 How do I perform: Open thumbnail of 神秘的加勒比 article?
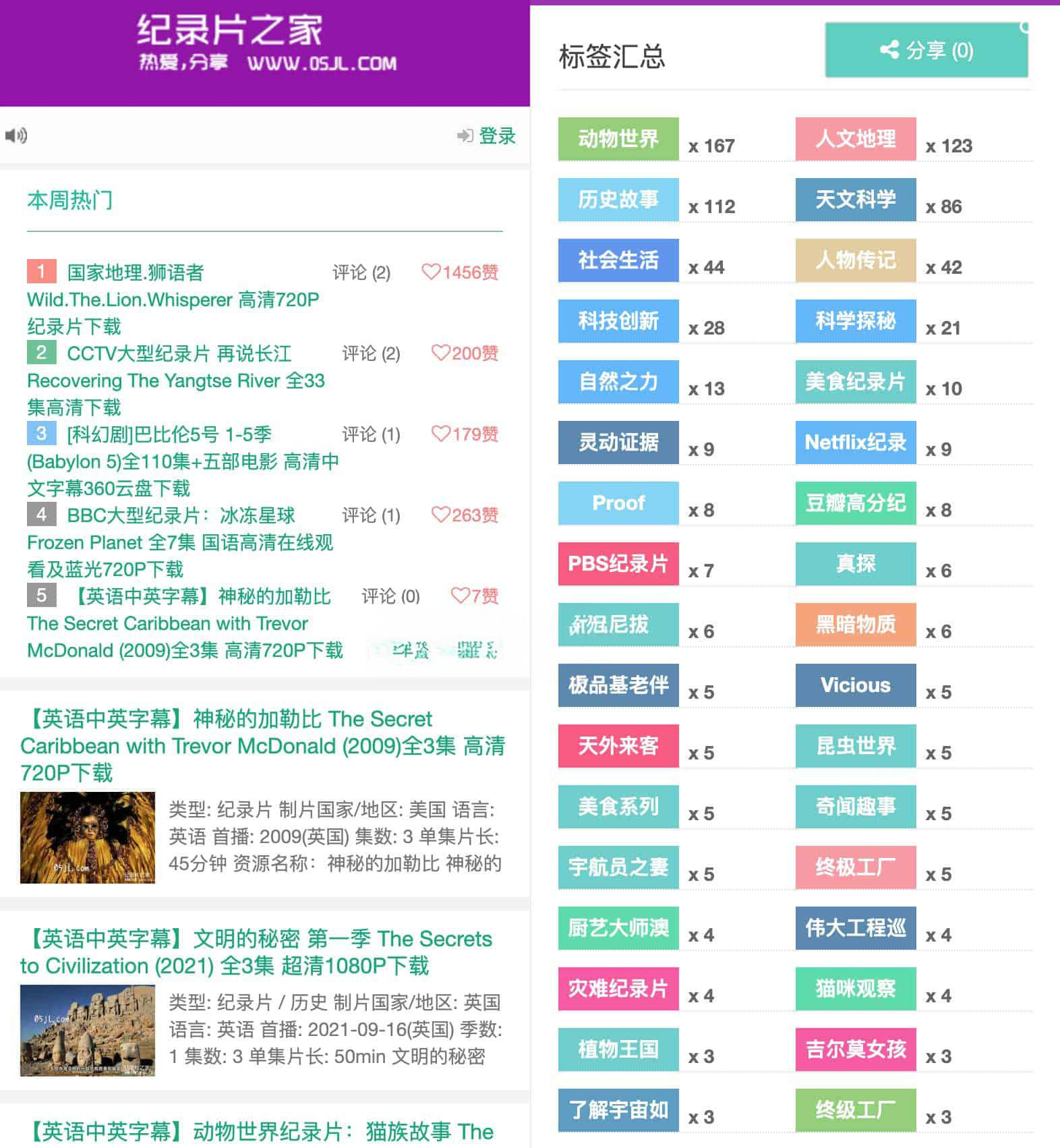point(88,838)
